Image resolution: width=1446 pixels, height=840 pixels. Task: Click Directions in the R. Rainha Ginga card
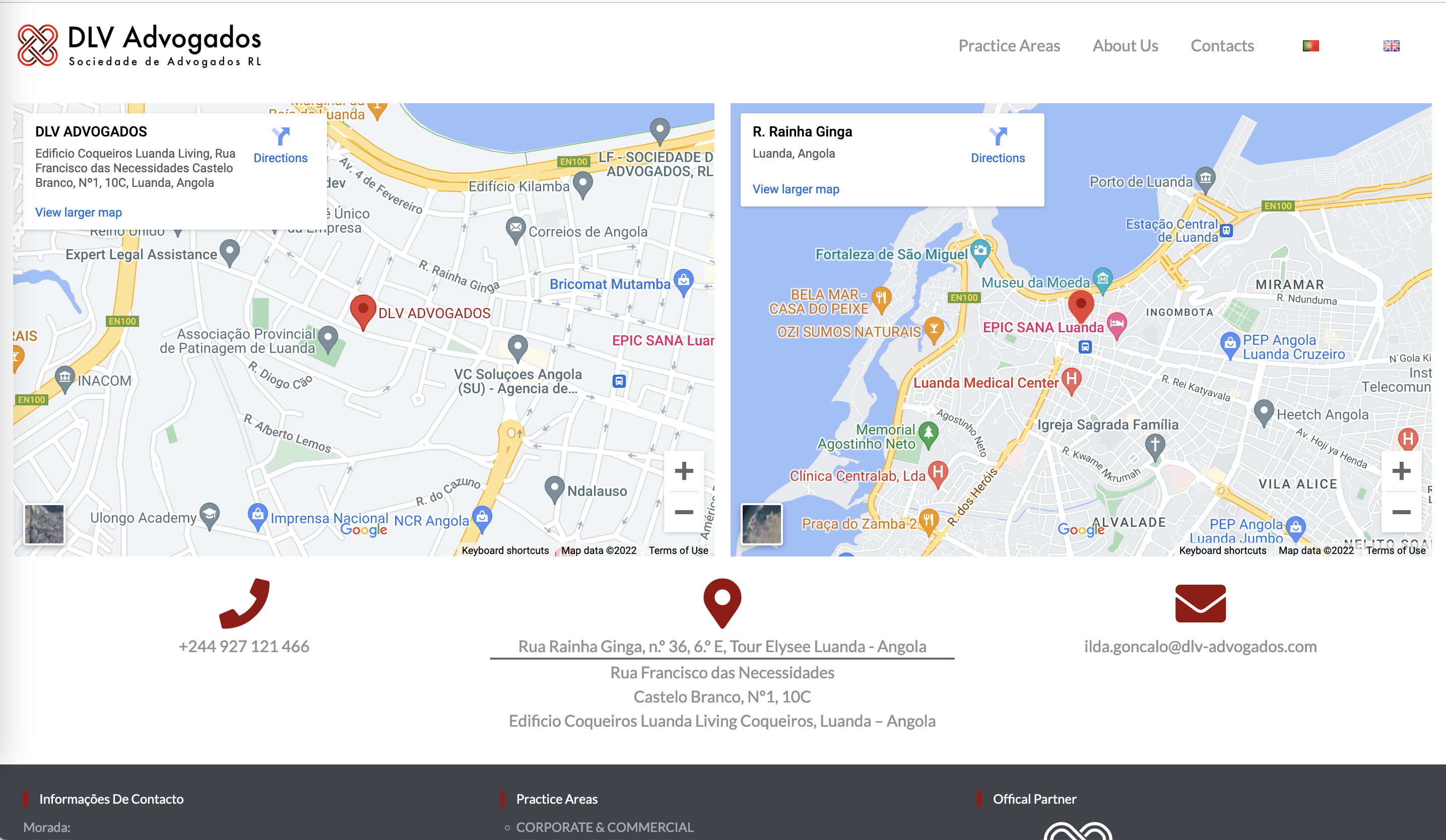click(997, 145)
